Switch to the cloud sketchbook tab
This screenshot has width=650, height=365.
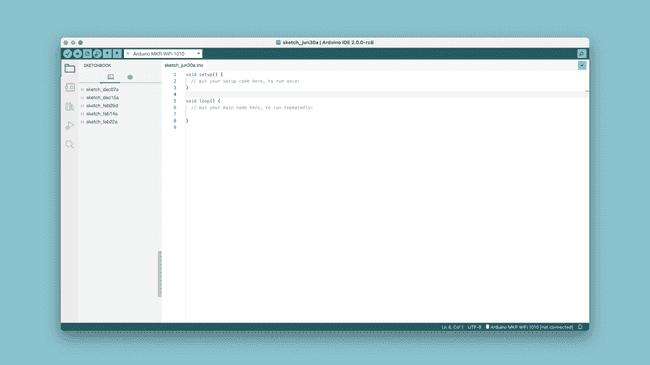(130, 77)
